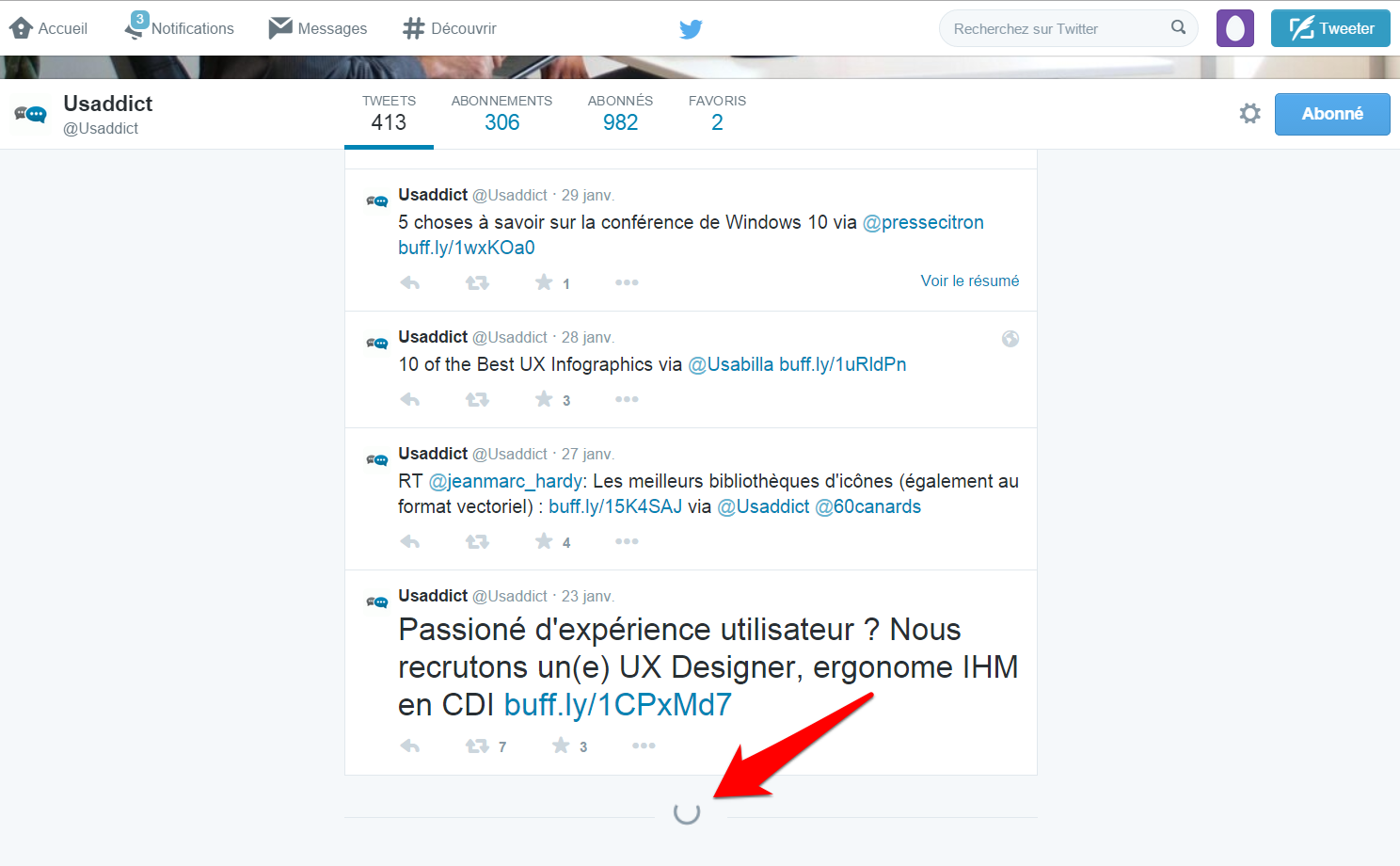1400x866 pixels.
Task: Expand the more menu on the recruitment tweet
Action: (644, 745)
